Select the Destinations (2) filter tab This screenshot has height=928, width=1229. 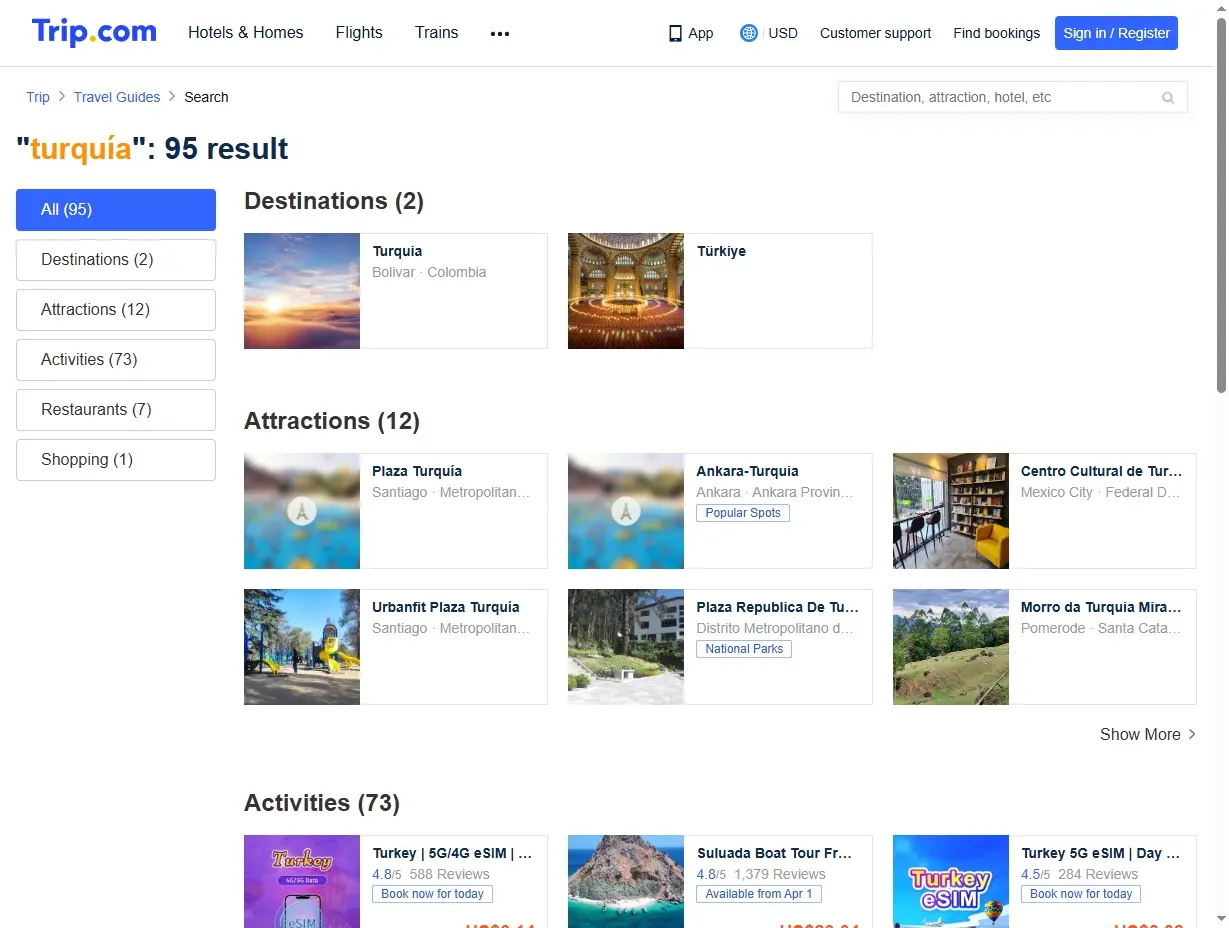(x=116, y=260)
